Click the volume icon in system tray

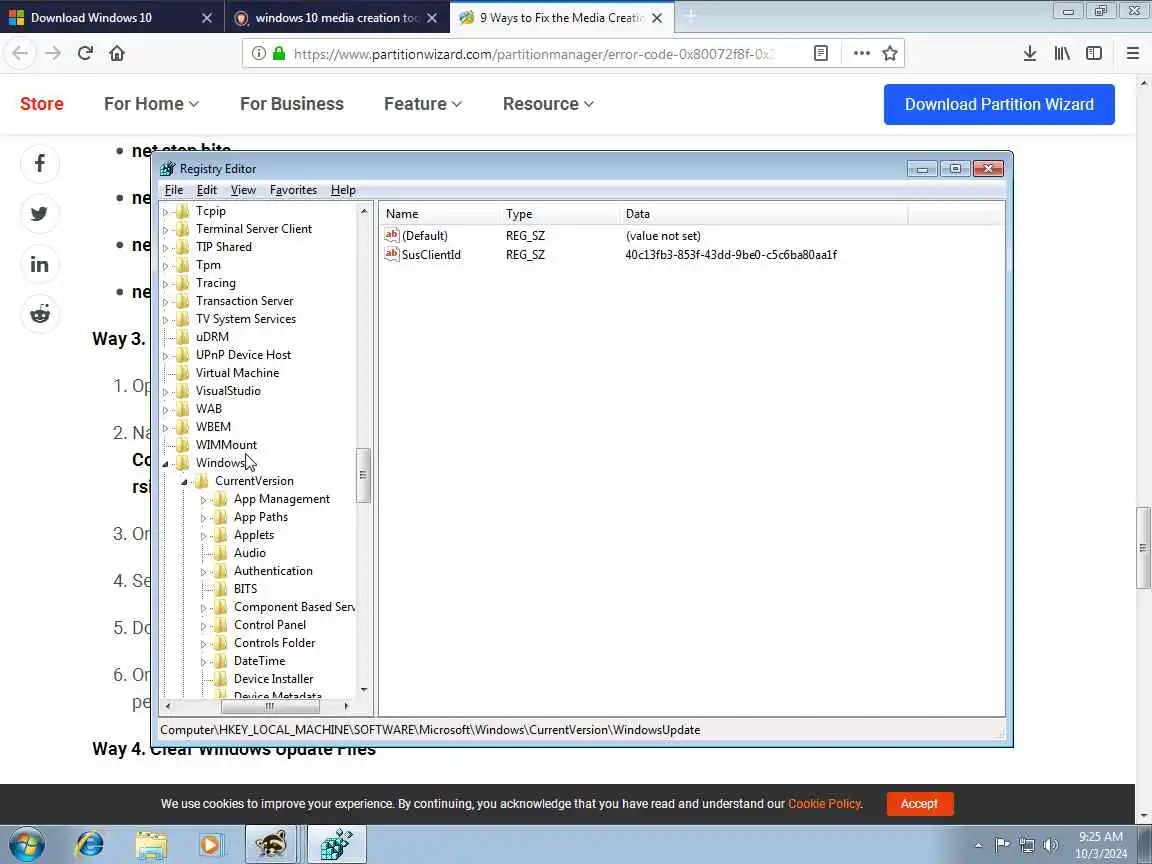1051,845
